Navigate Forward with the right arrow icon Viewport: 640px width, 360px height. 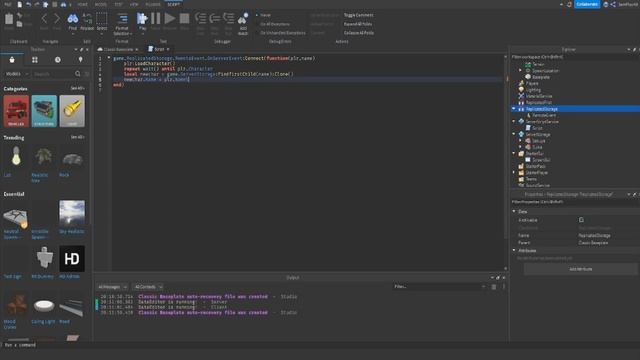(57, 18)
